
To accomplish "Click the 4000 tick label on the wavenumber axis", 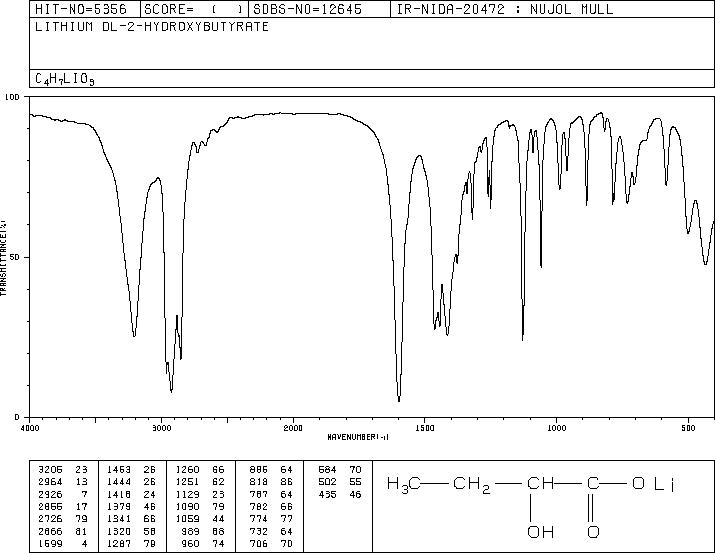I will 30,428.
